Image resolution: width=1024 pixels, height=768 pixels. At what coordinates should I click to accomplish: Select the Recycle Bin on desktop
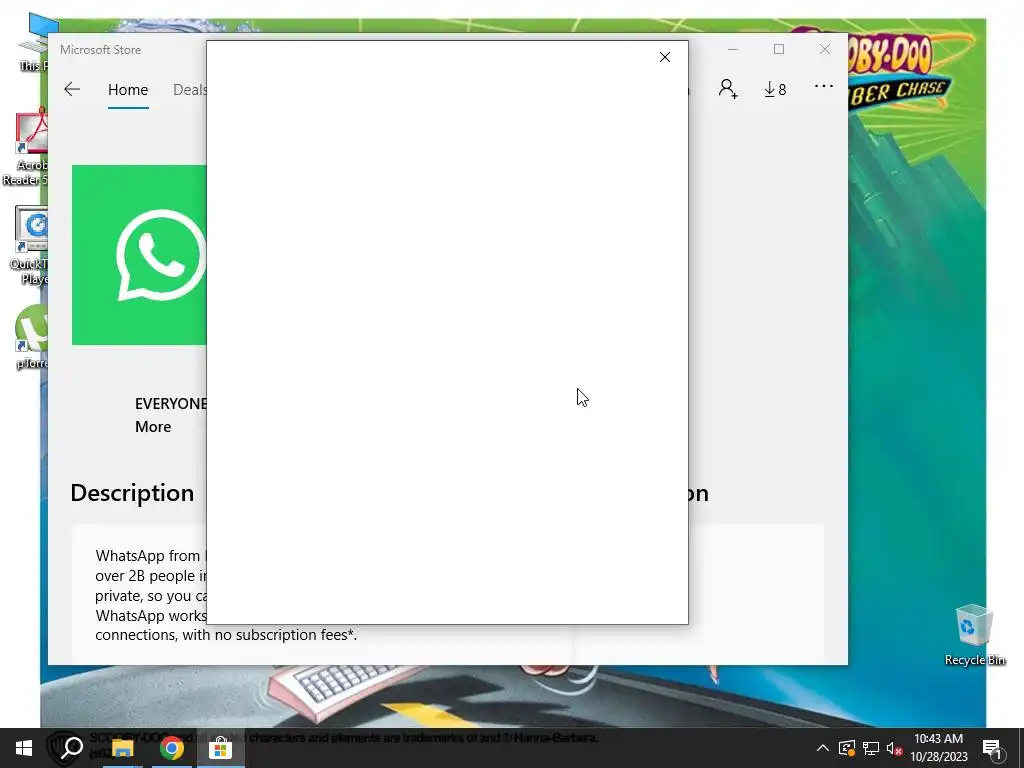974,635
